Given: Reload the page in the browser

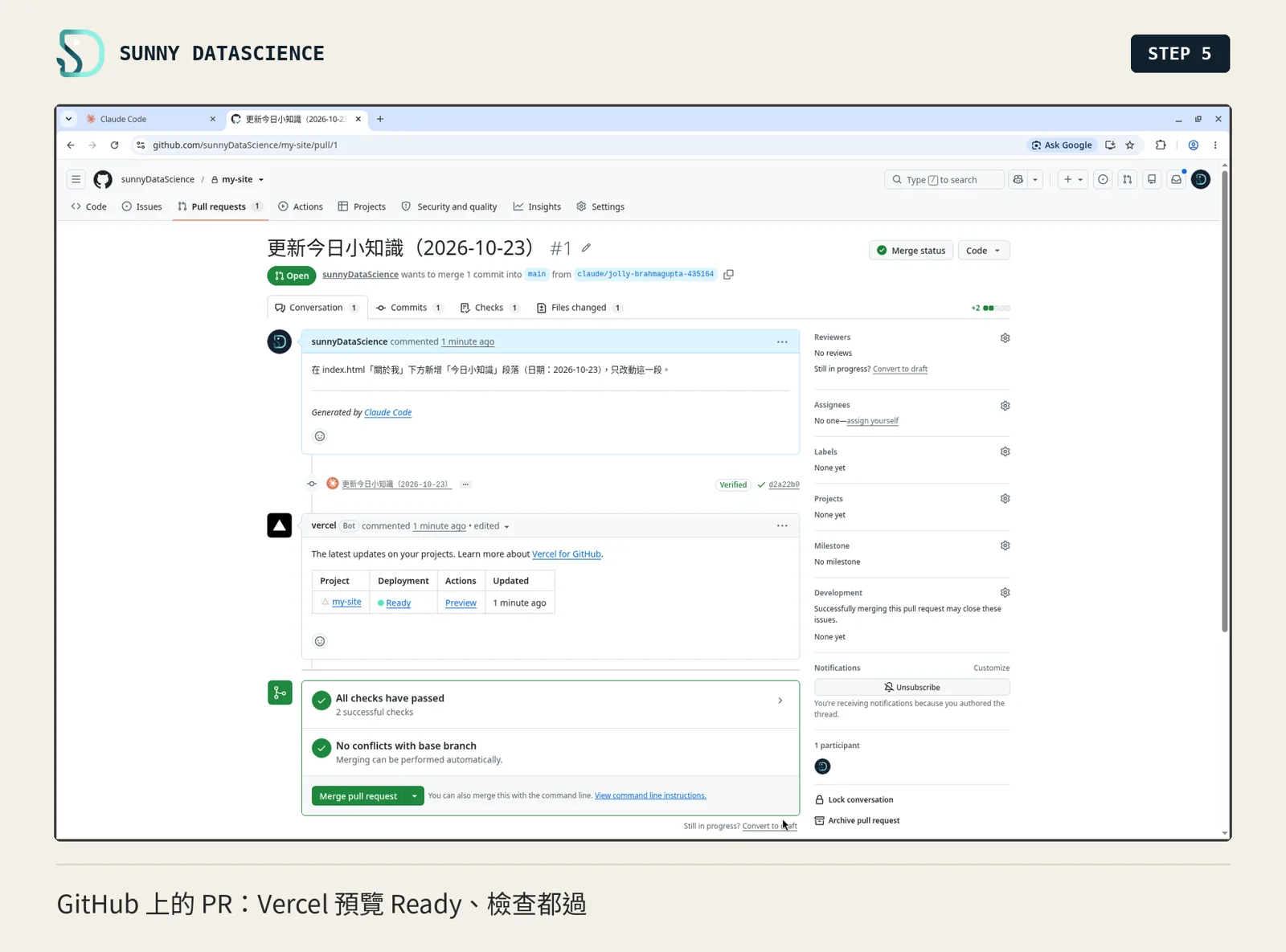Looking at the screenshot, I should point(115,145).
